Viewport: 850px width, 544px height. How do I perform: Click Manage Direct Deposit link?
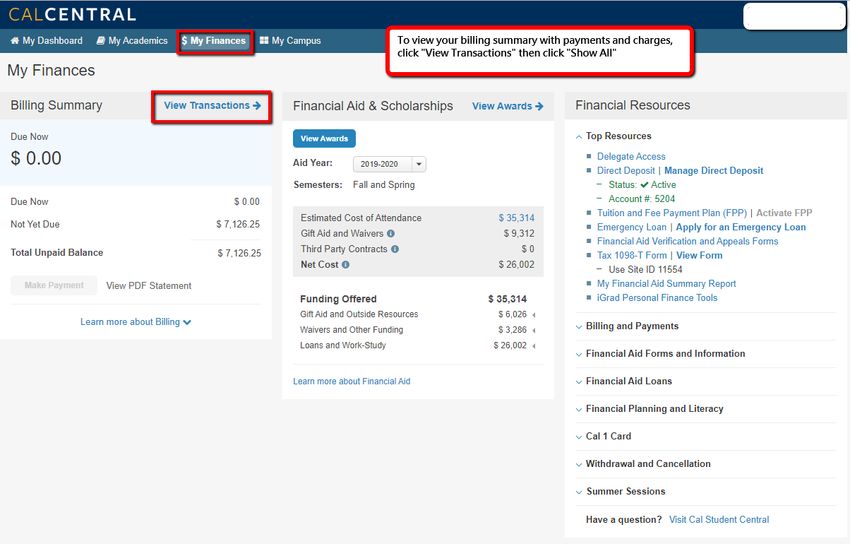pyautogui.click(x=713, y=171)
